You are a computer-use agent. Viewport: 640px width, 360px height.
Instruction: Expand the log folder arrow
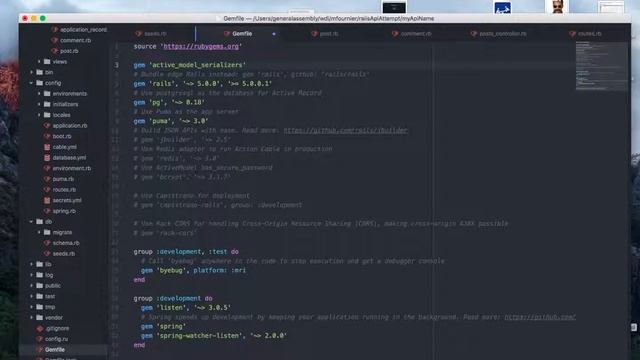coord(32,275)
